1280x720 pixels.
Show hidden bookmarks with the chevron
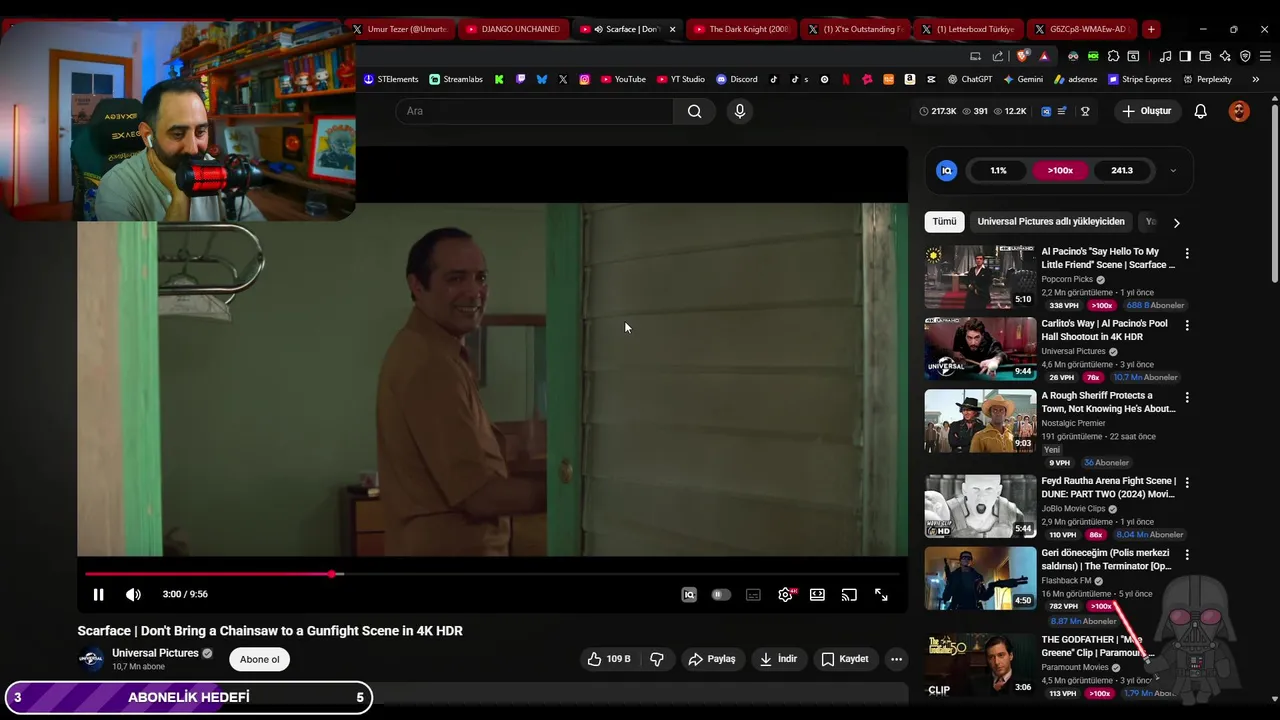click(x=1255, y=79)
